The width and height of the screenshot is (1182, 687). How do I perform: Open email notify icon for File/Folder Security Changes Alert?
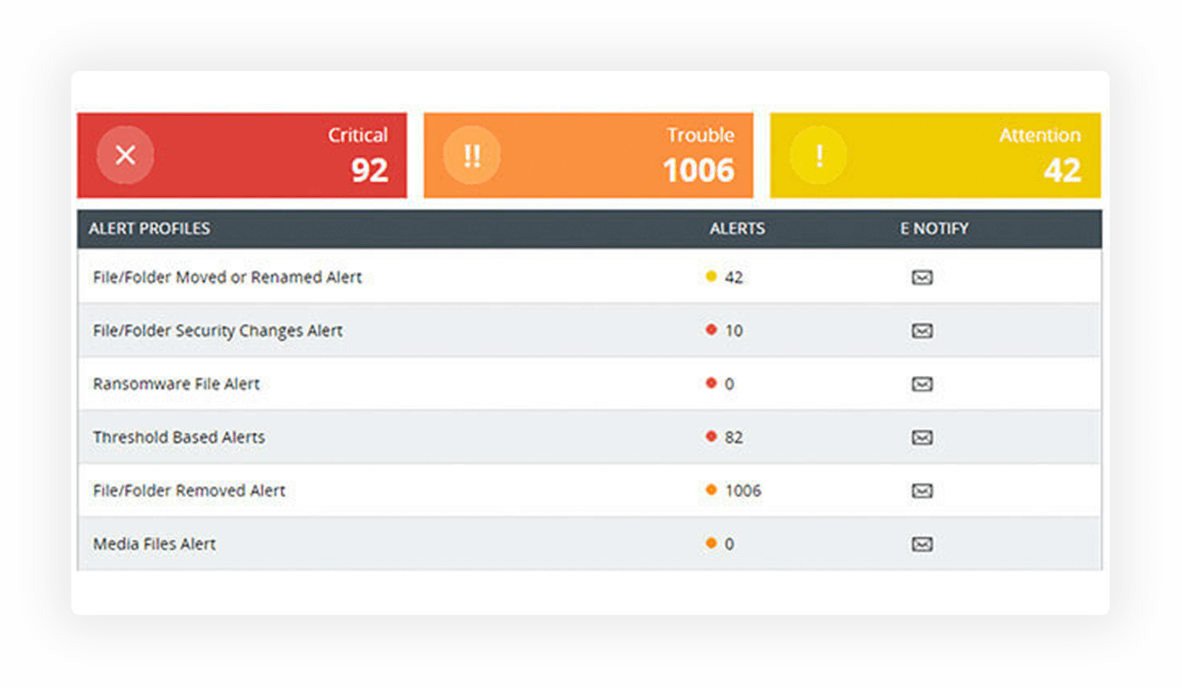(922, 331)
